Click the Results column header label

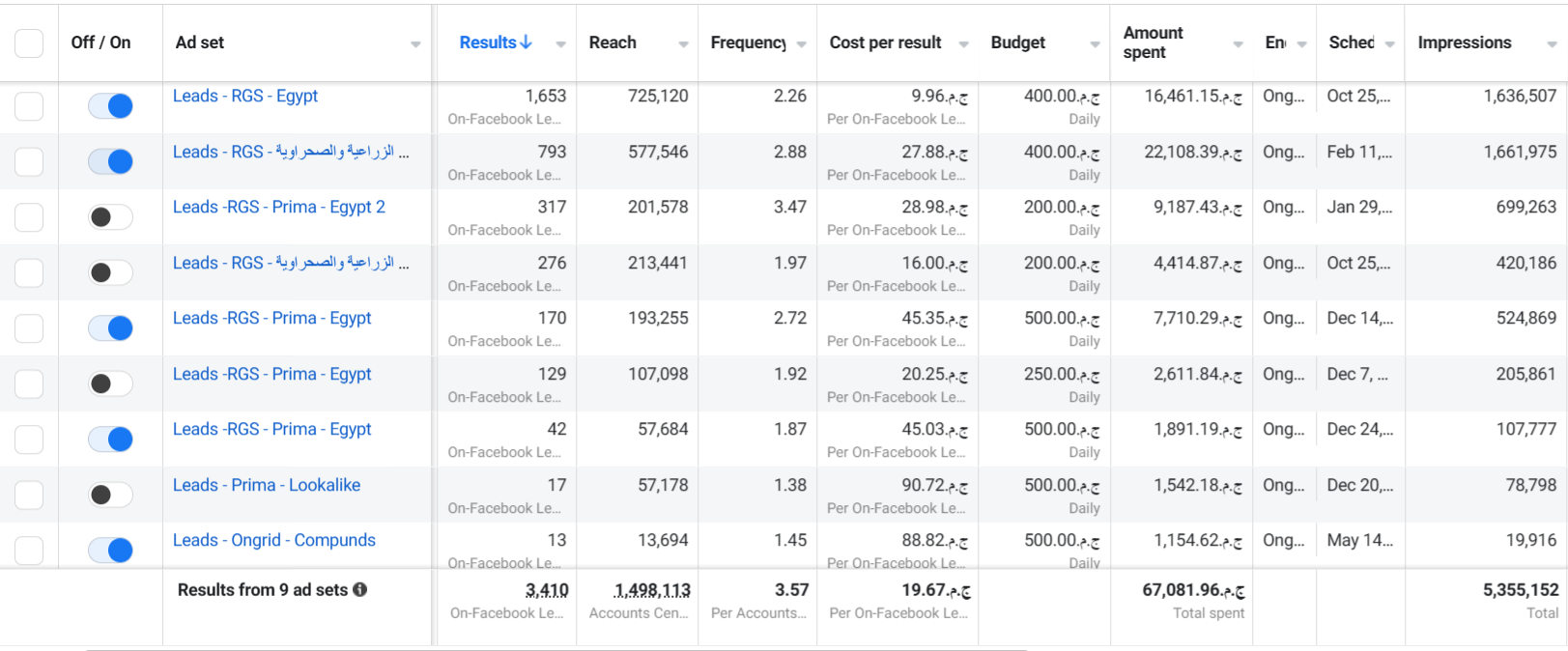(488, 42)
